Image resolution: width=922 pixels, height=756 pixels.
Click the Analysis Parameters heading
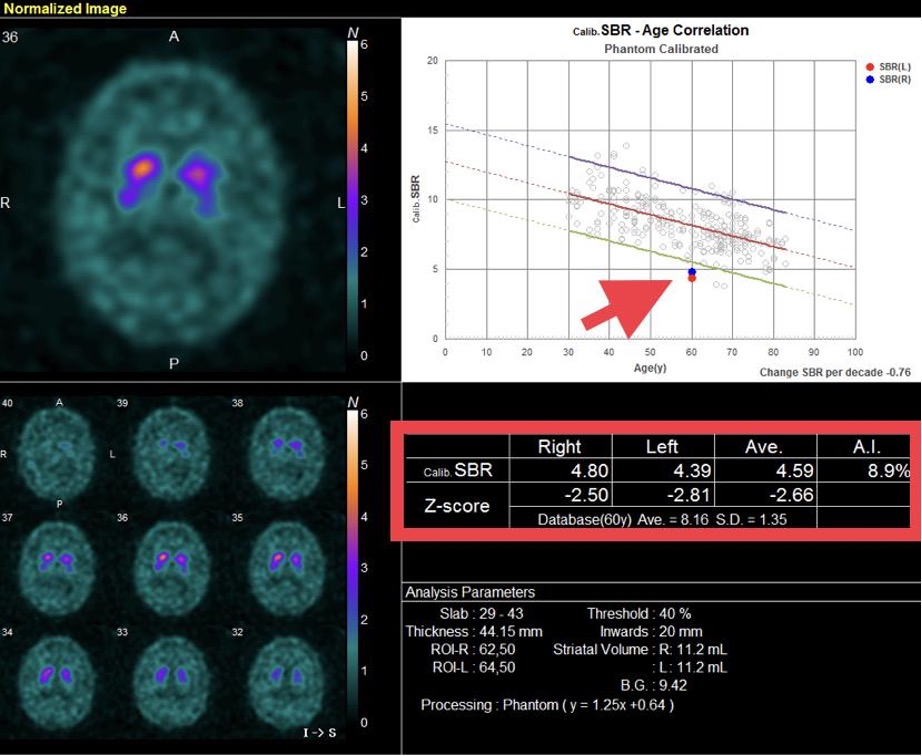pyautogui.click(x=469, y=593)
